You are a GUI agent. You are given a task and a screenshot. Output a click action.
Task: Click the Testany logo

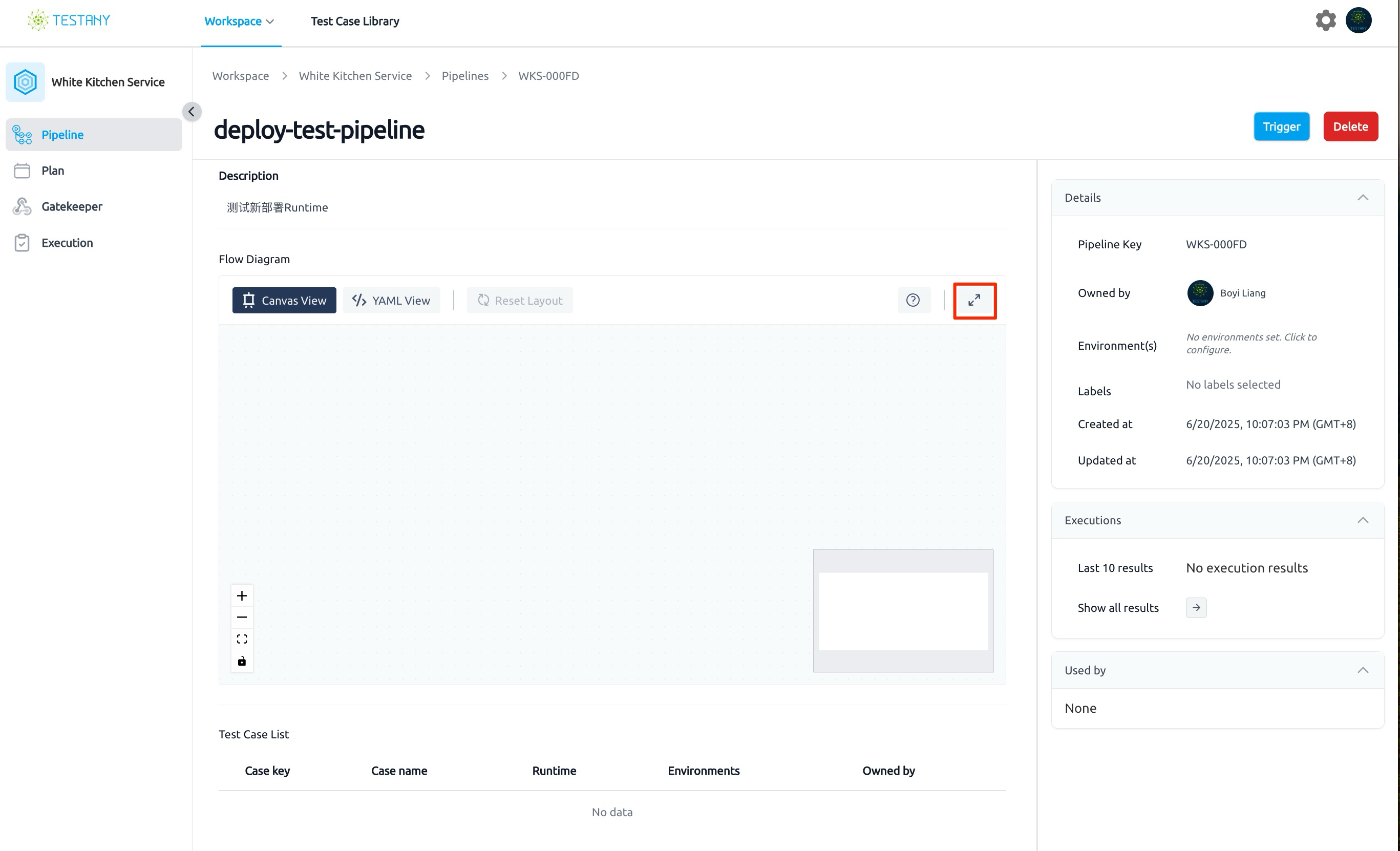pos(69,20)
